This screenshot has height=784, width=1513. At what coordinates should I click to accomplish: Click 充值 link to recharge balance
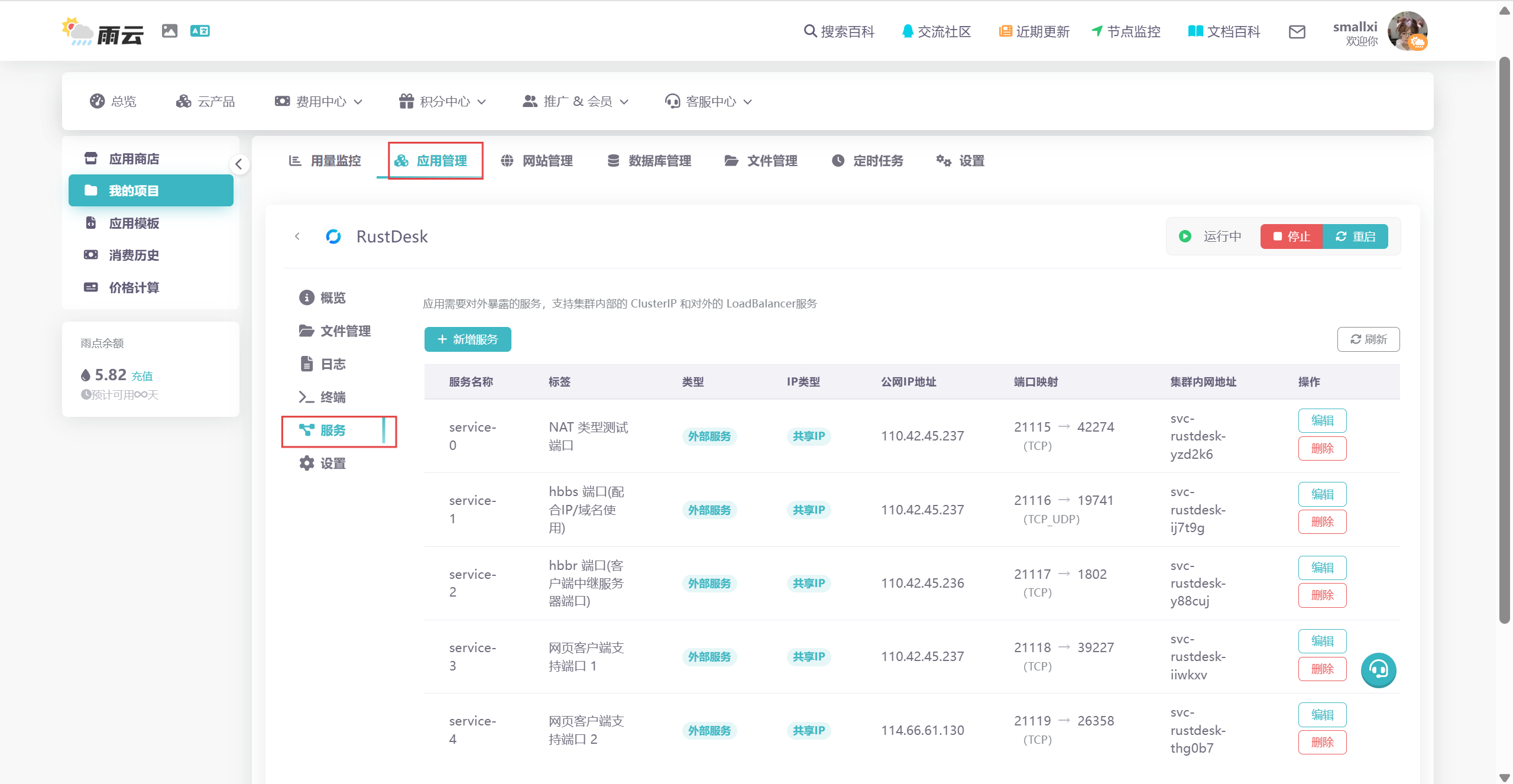point(142,376)
